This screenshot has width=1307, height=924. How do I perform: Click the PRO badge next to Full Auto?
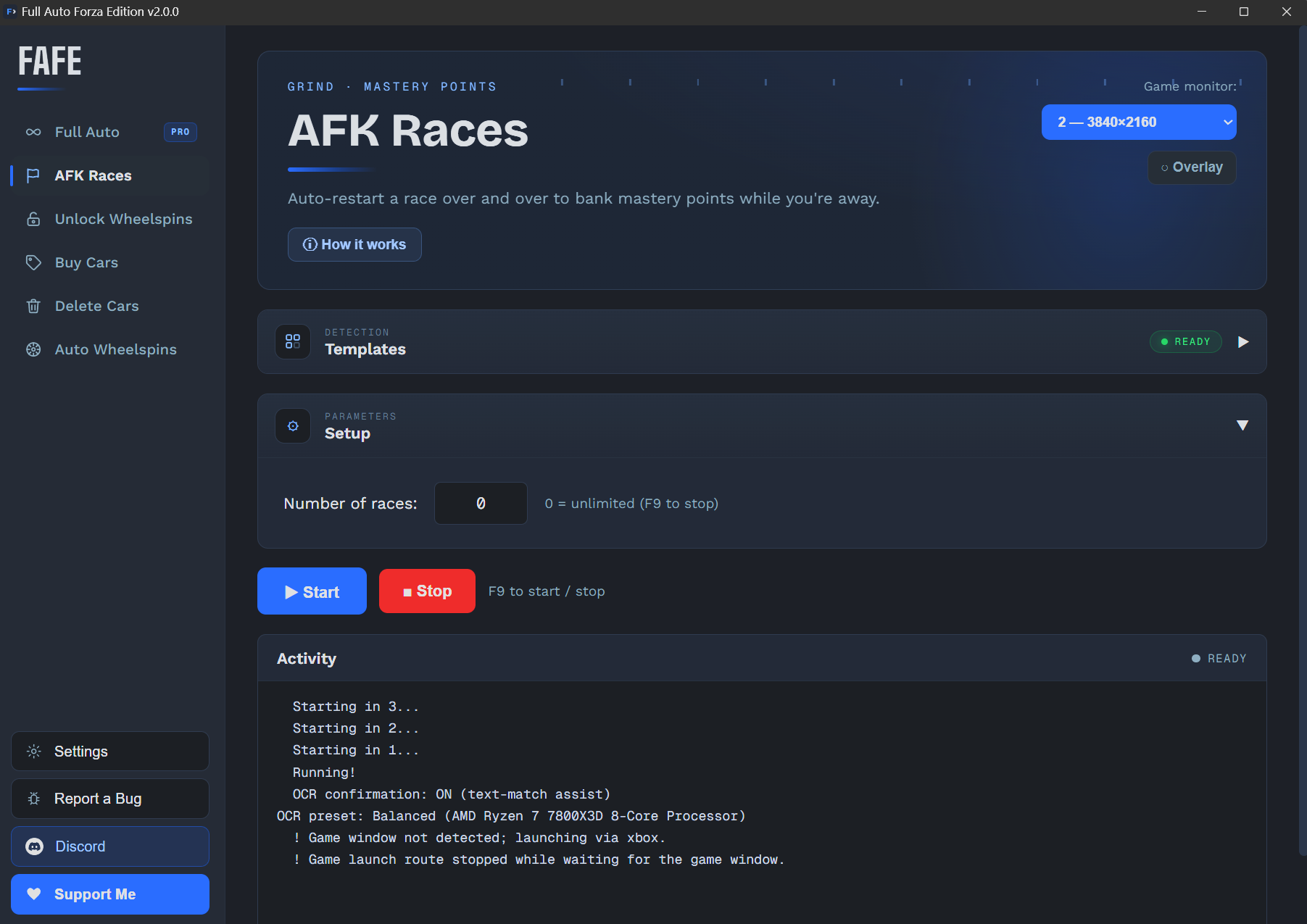pyautogui.click(x=181, y=132)
